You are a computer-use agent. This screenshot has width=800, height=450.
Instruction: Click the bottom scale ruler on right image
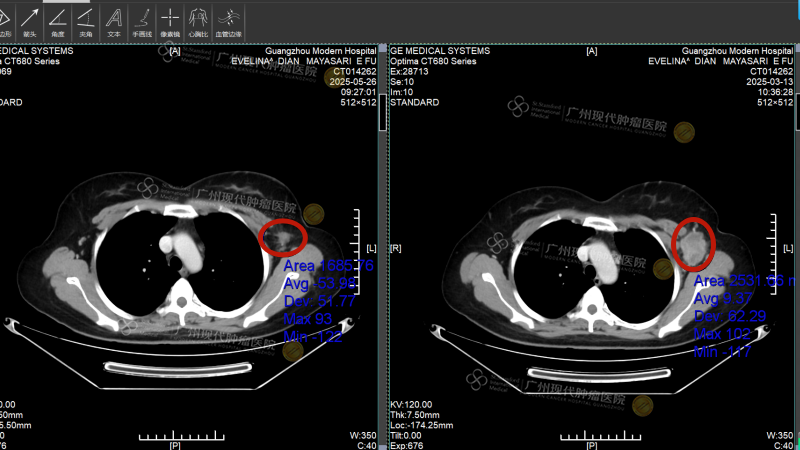click(x=590, y=436)
